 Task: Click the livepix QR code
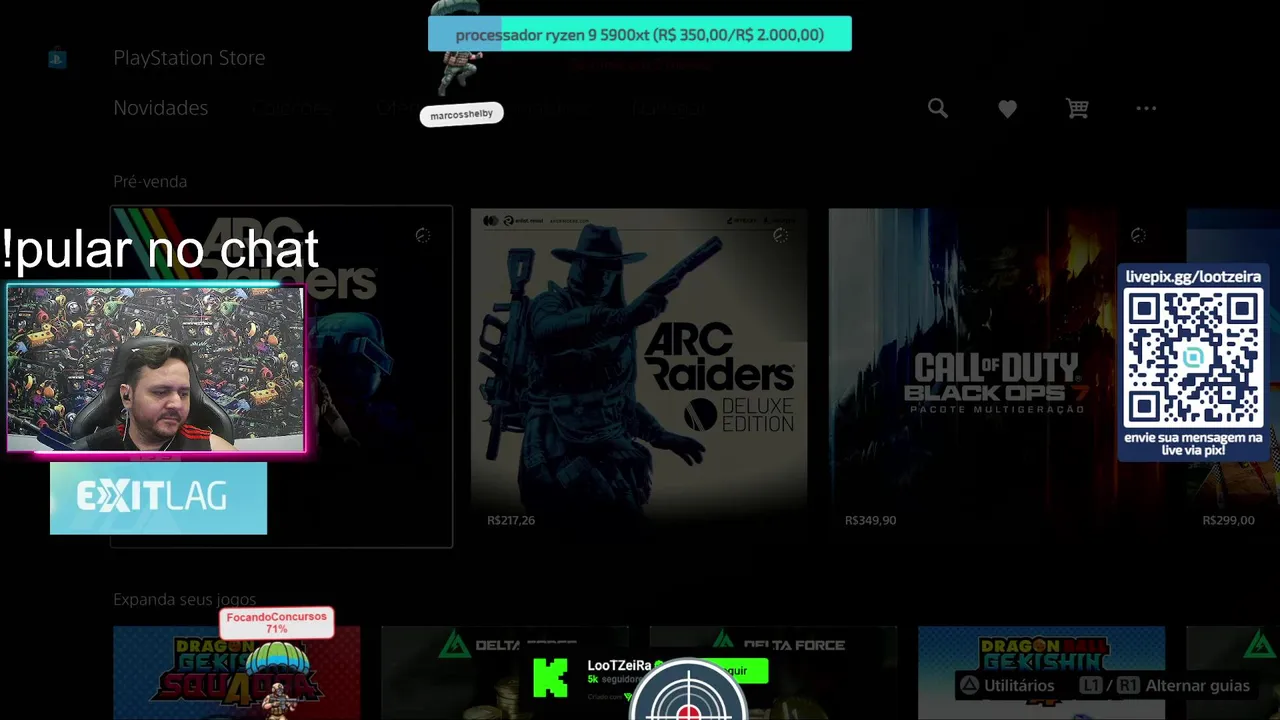(x=1193, y=358)
